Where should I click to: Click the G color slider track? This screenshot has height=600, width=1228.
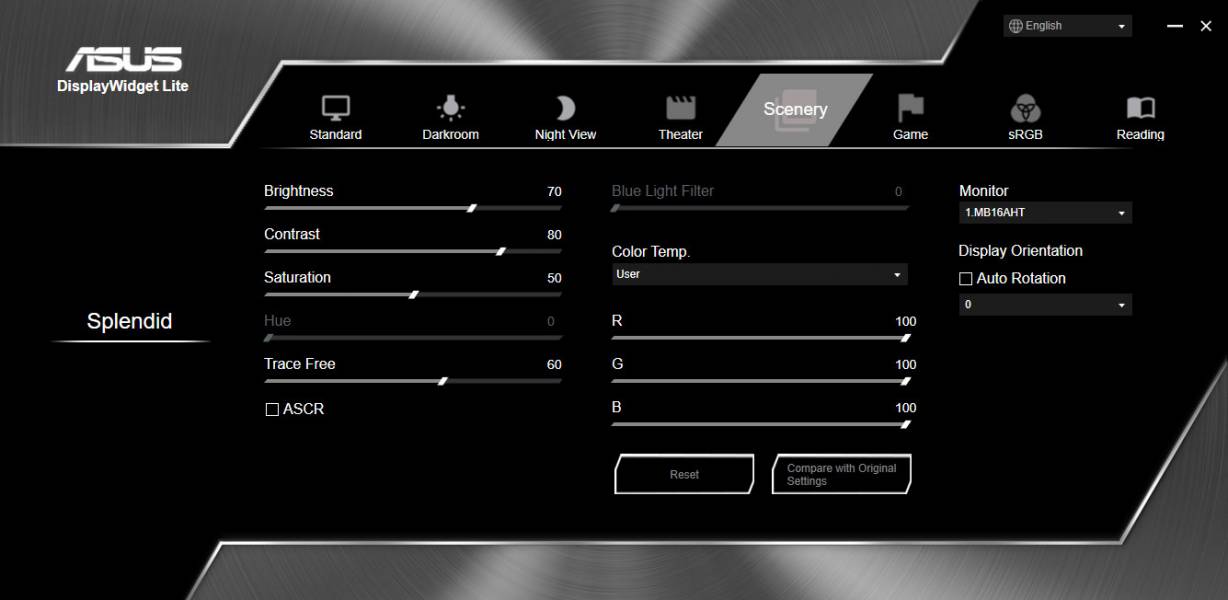pyautogui.click(x=761, y=381)
